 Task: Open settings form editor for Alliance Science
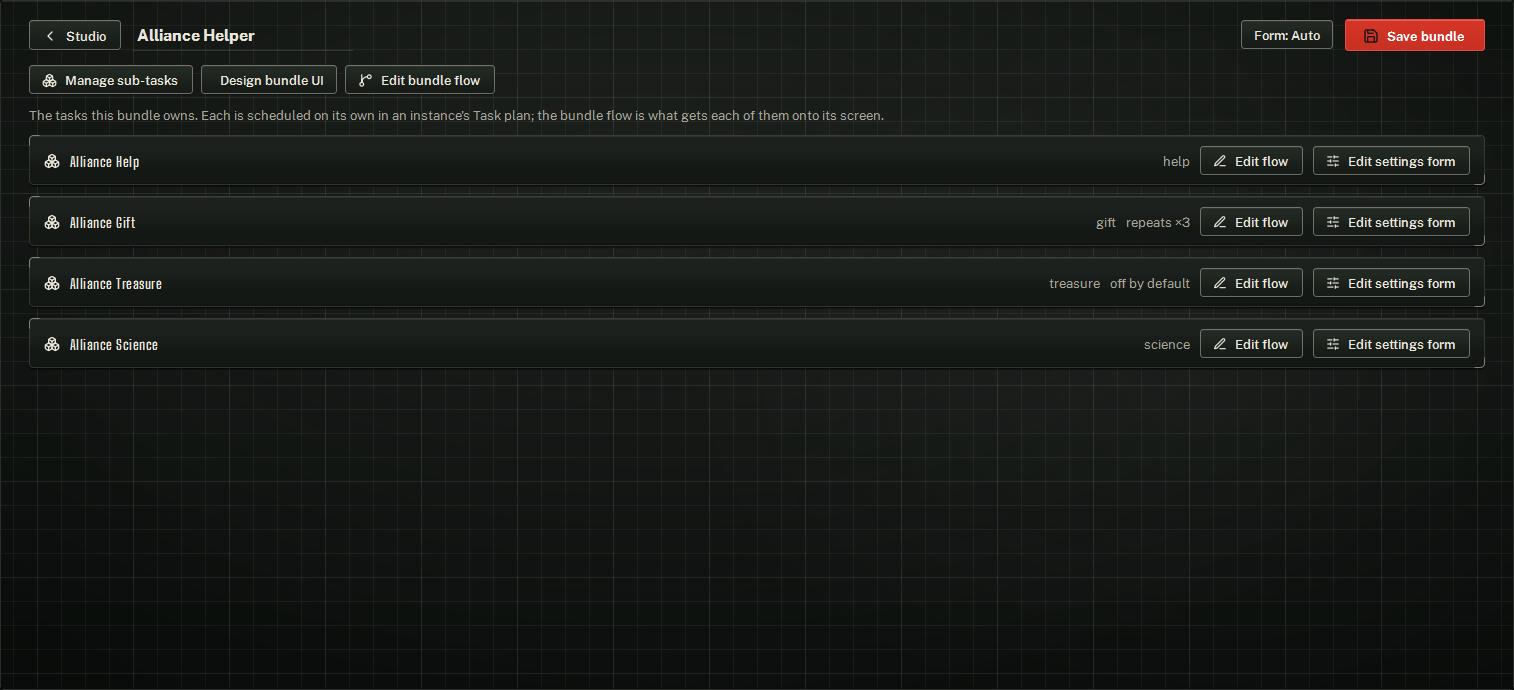tap(1391, 344)
